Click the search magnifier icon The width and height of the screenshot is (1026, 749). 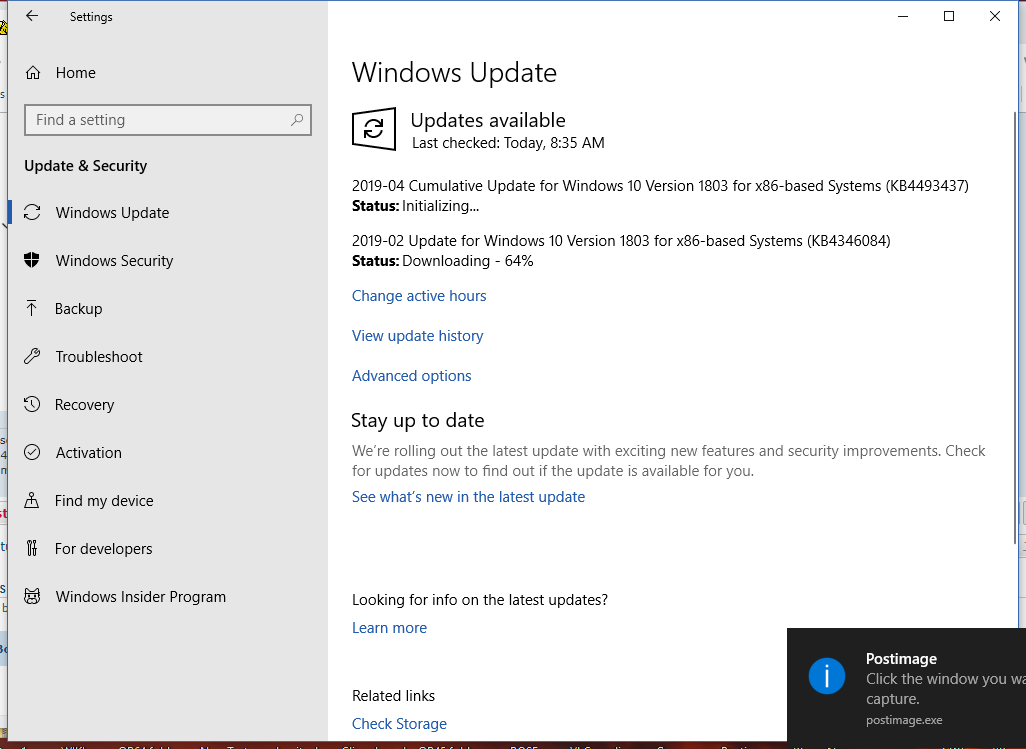click(297, 120)
